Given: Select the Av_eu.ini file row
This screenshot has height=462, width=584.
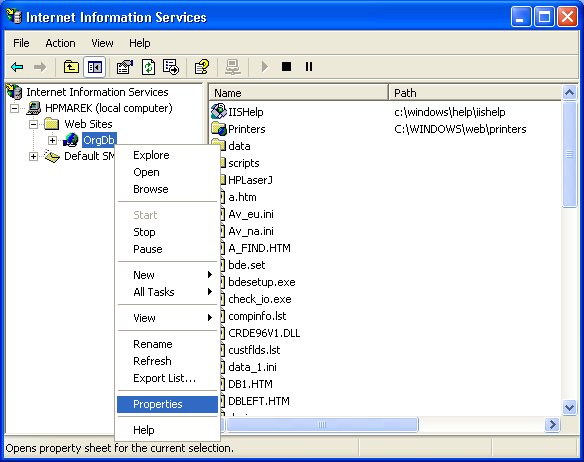Looking at the screenshot, I should 251,214.
